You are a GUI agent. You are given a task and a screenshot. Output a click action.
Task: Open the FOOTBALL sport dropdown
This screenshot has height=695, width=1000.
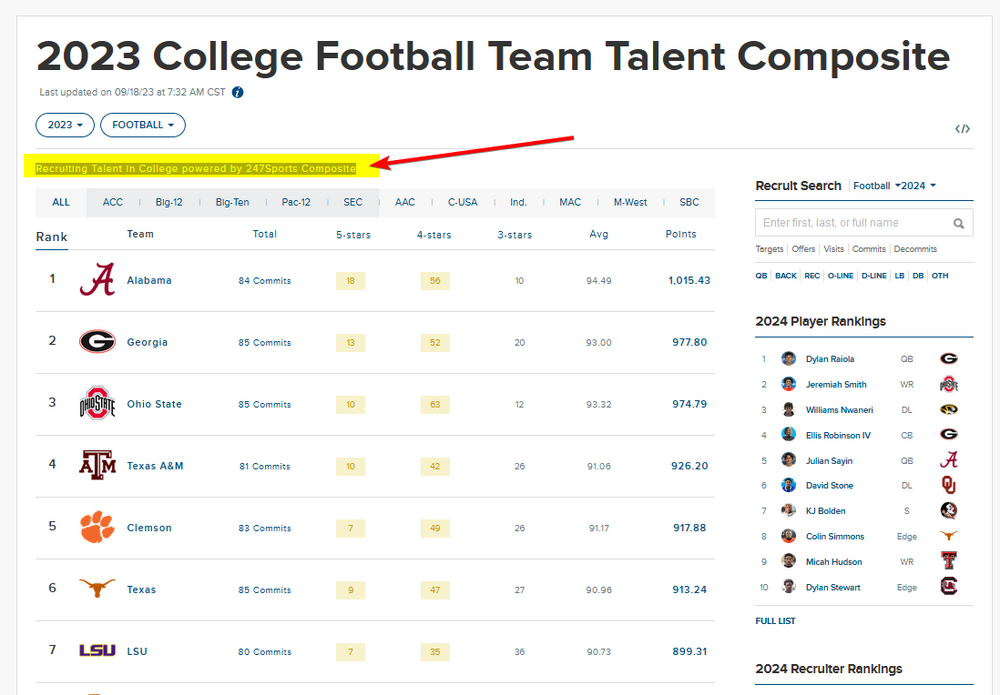point(142,125)
